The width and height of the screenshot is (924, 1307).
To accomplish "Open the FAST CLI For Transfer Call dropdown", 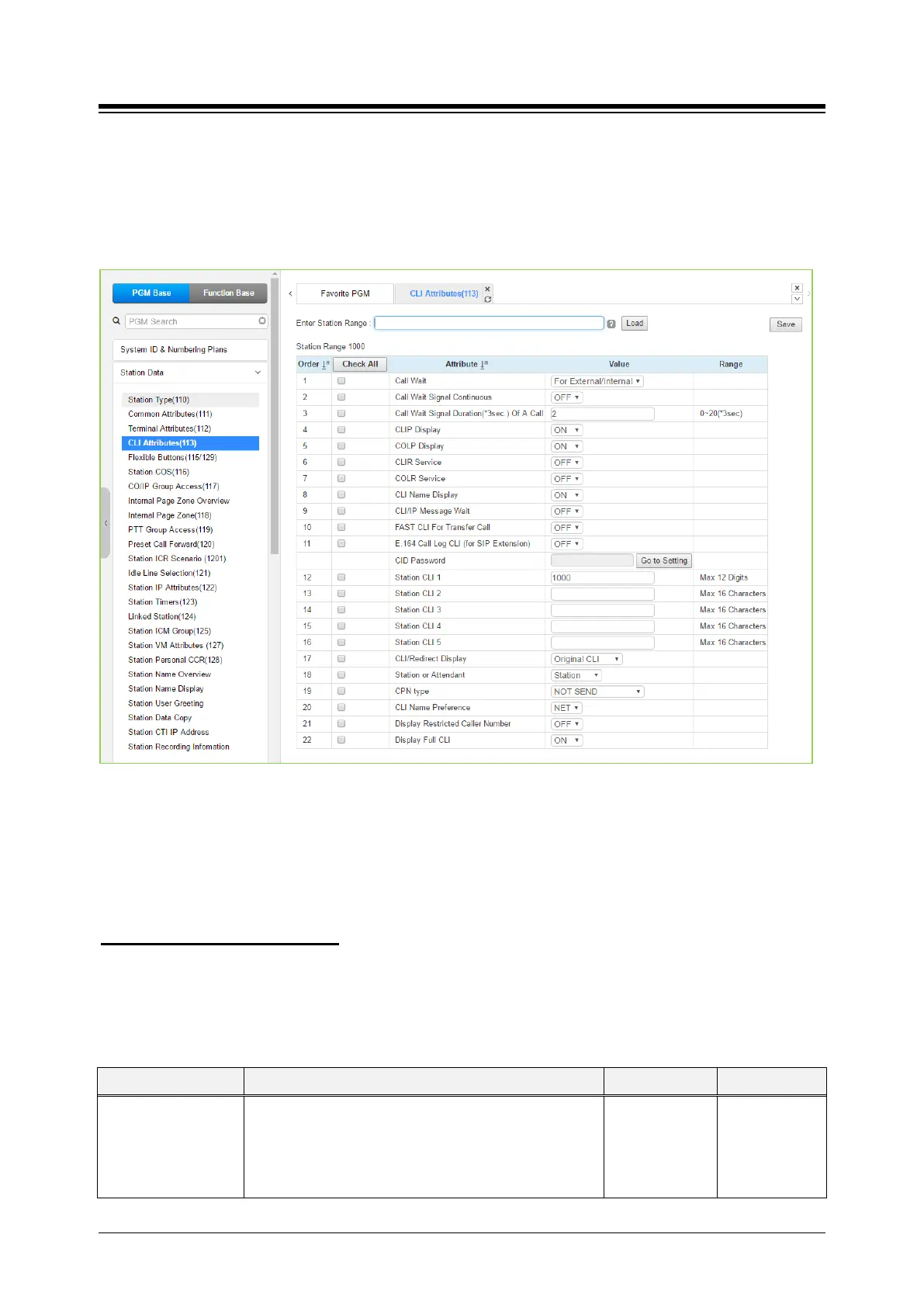I will [x=566, y=528].
